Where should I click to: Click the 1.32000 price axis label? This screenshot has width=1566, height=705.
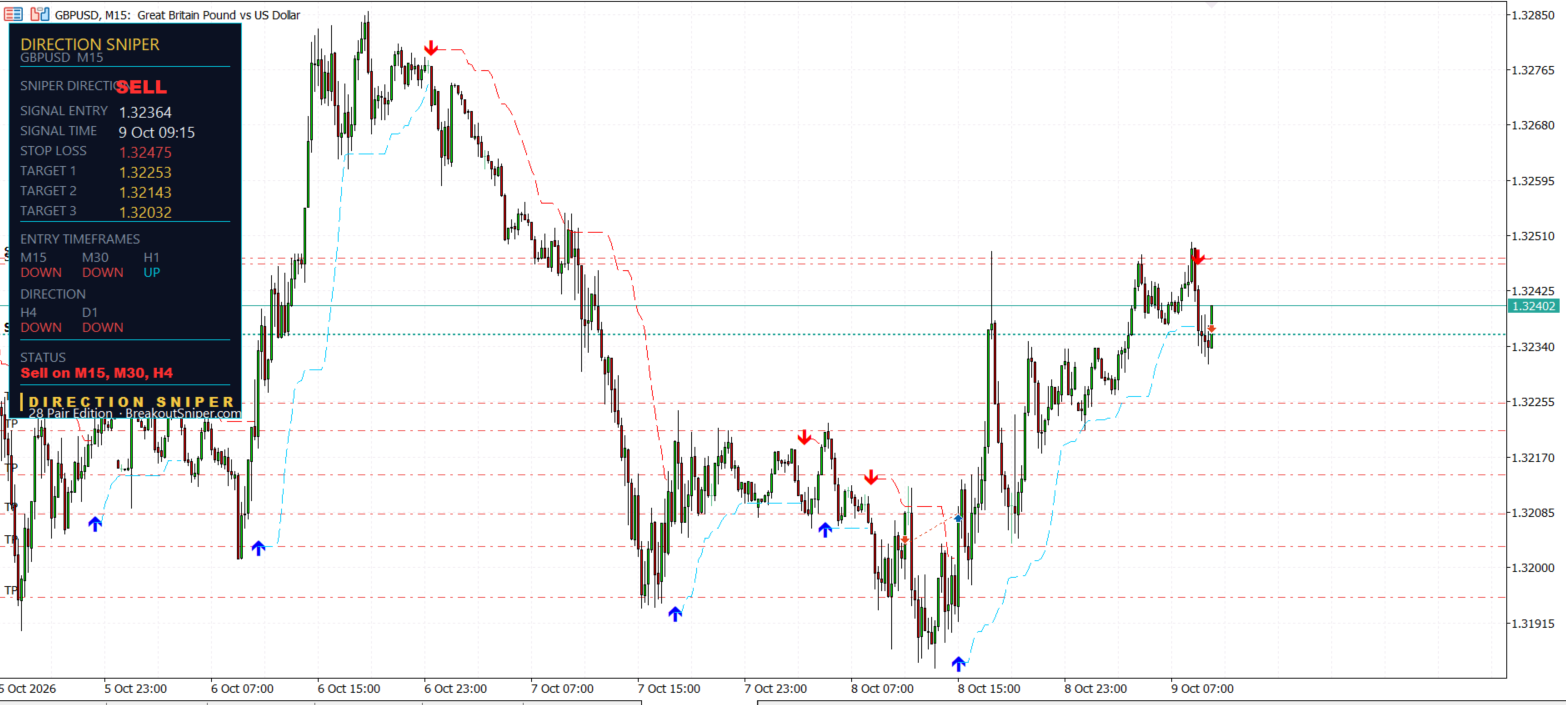point(1533,568)
